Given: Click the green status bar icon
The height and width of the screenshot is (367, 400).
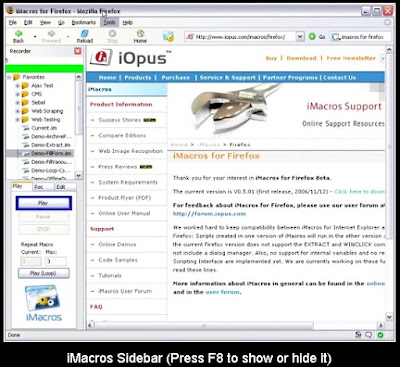Looking at the screenshot, I should 380,335.
